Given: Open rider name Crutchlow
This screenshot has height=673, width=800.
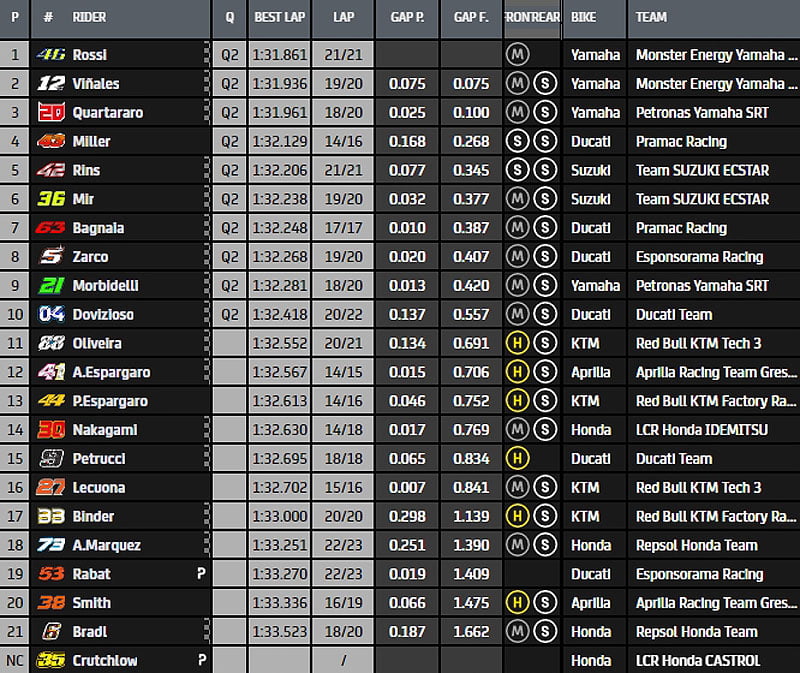Looking at the screenshot, I should 105,660.
